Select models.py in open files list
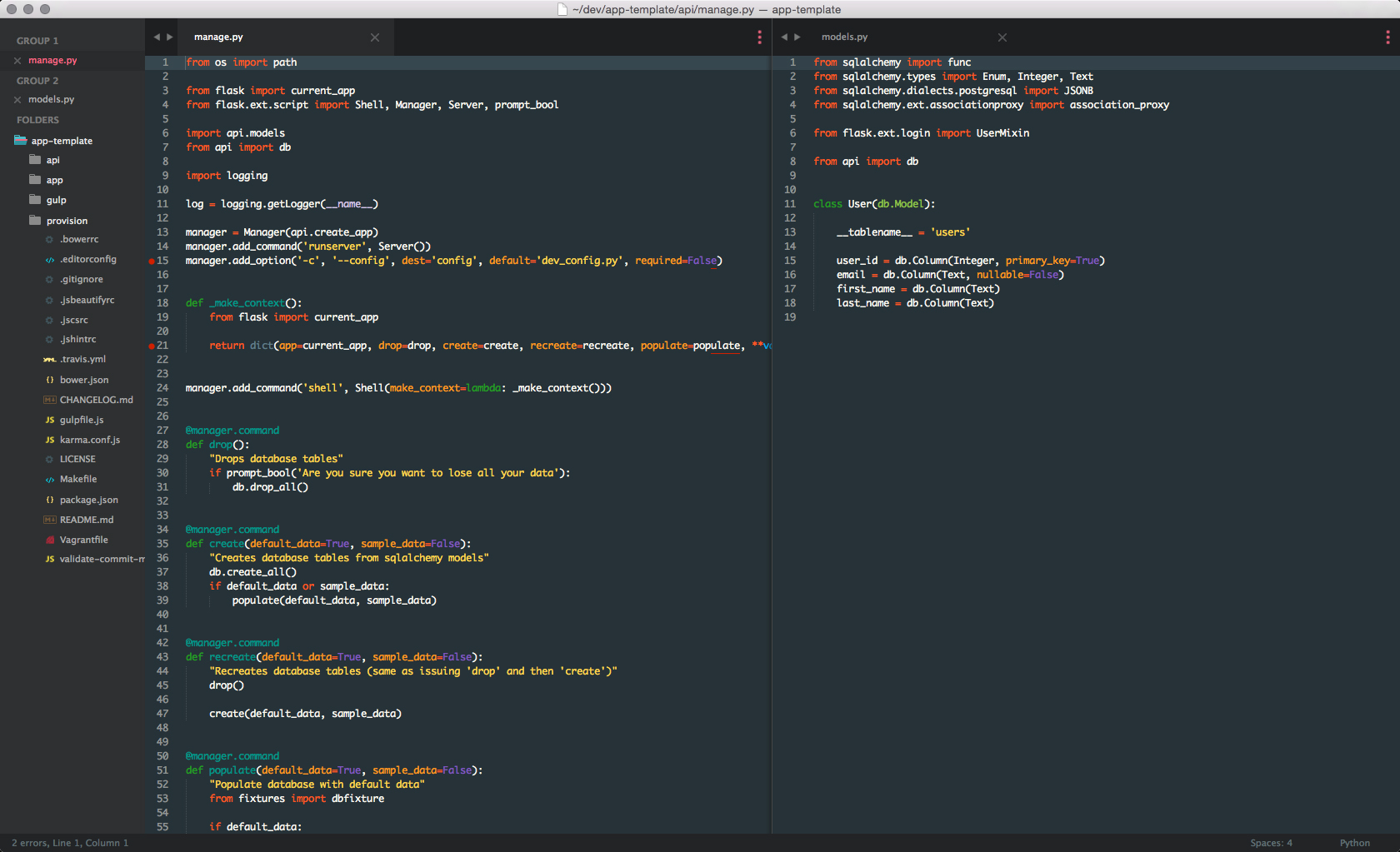 [x=51, y=100]
